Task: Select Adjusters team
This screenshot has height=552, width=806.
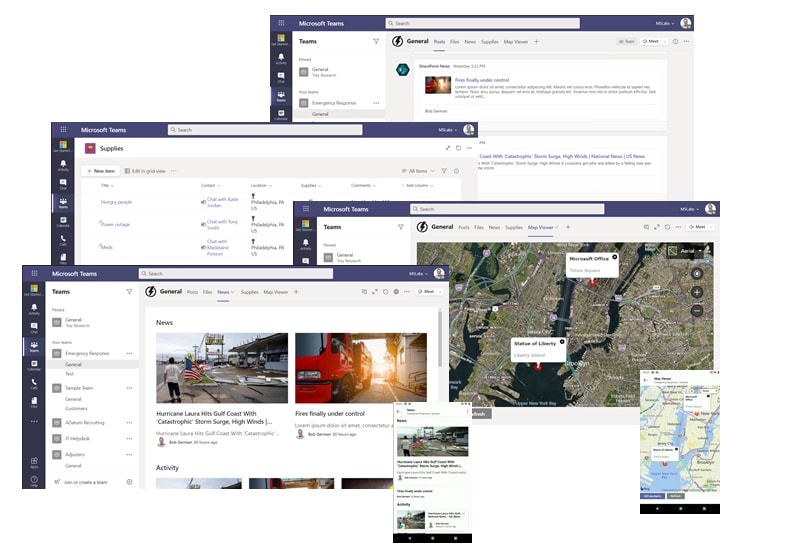Action: click(x=75, y=454)
